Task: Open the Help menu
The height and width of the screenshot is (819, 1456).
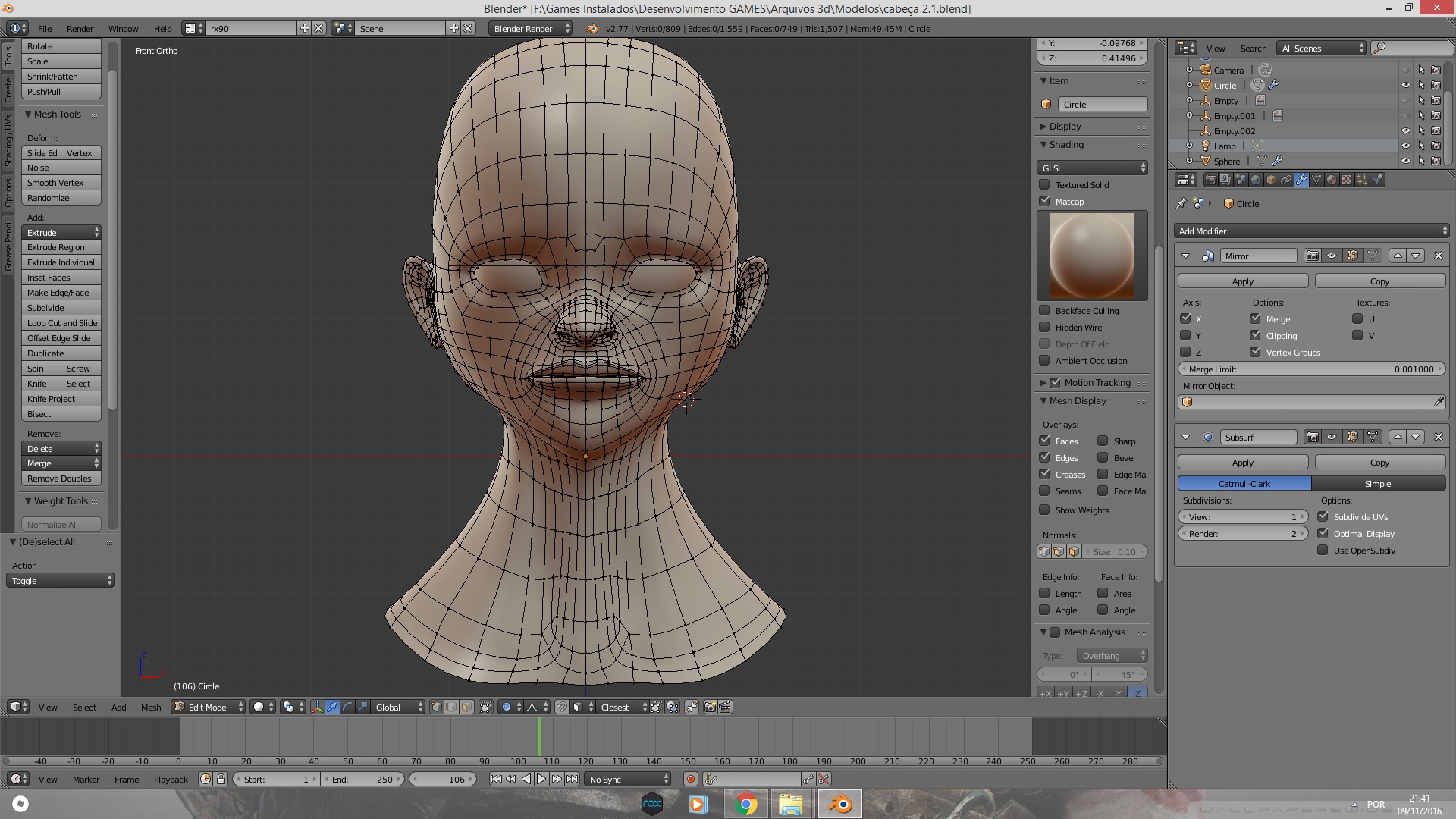Action: (x=162, y=28)
